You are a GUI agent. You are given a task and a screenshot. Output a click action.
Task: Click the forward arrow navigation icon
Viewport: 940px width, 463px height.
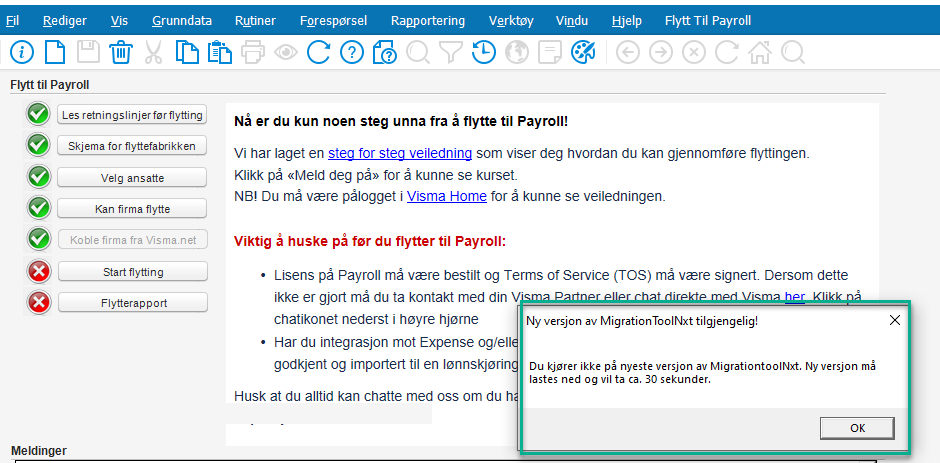click(661, 53)
